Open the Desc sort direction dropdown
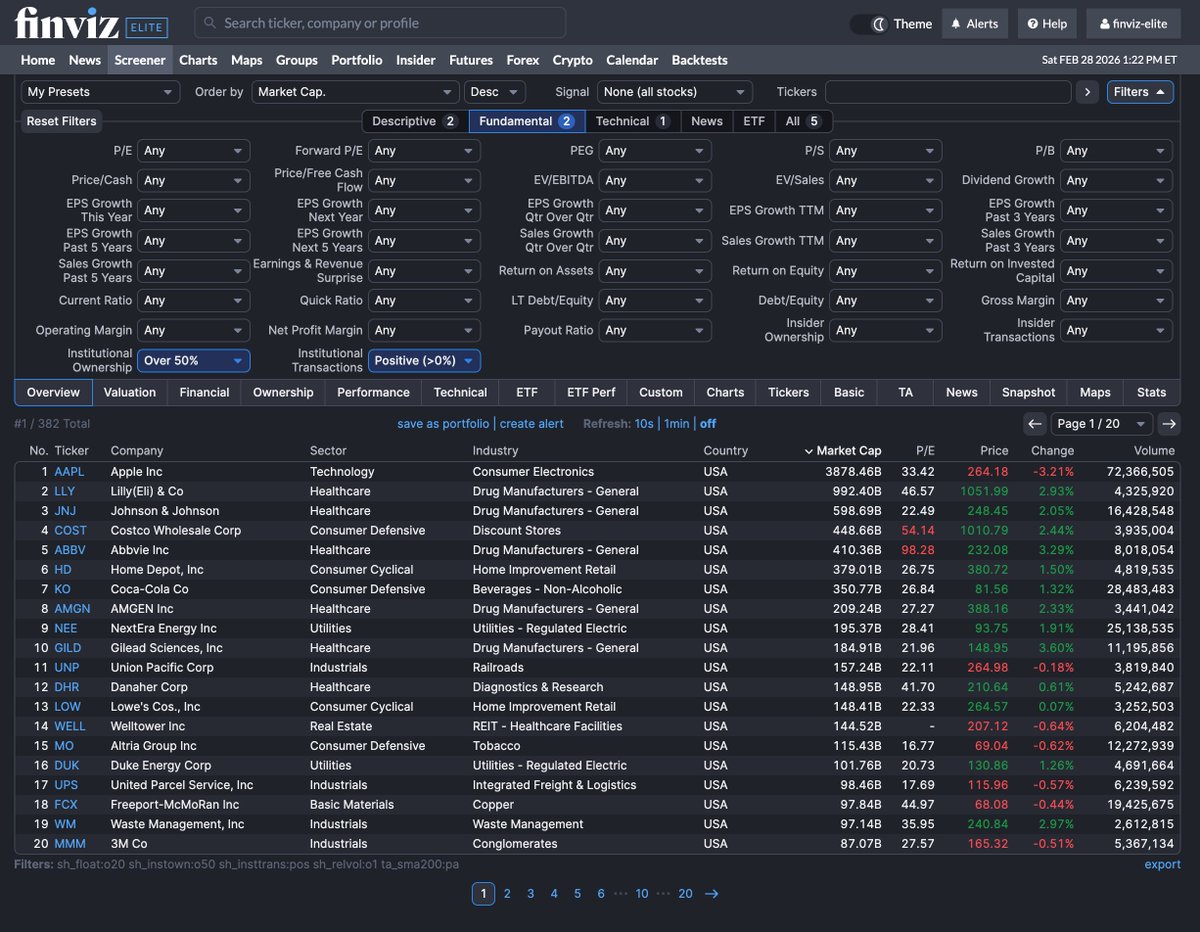 (494, 92)
